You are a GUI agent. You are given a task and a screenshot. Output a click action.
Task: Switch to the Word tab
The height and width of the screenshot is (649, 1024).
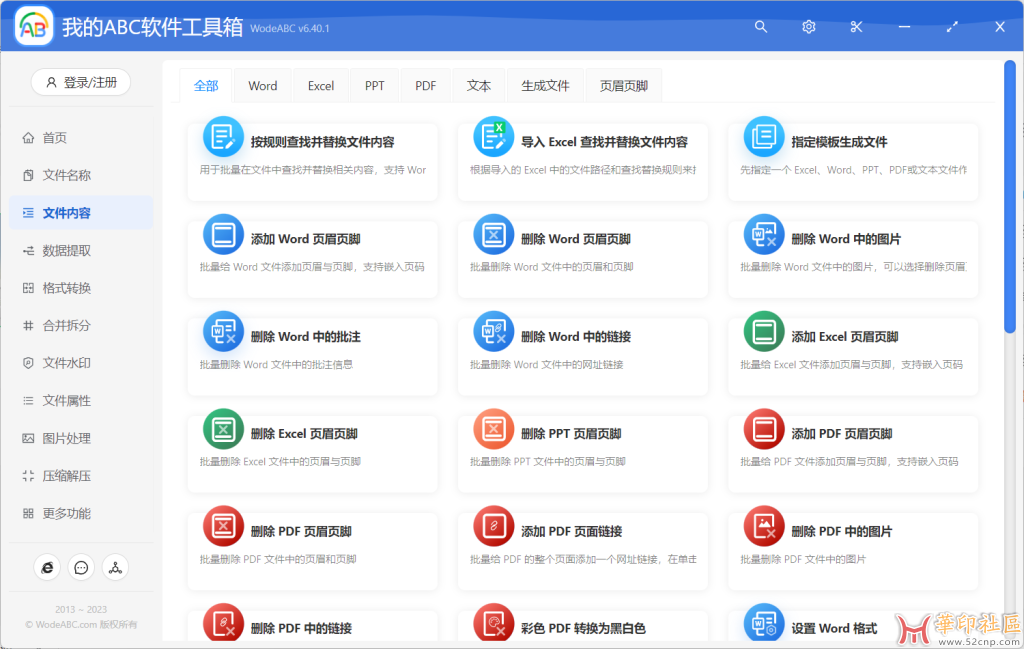tap(262, 85)
